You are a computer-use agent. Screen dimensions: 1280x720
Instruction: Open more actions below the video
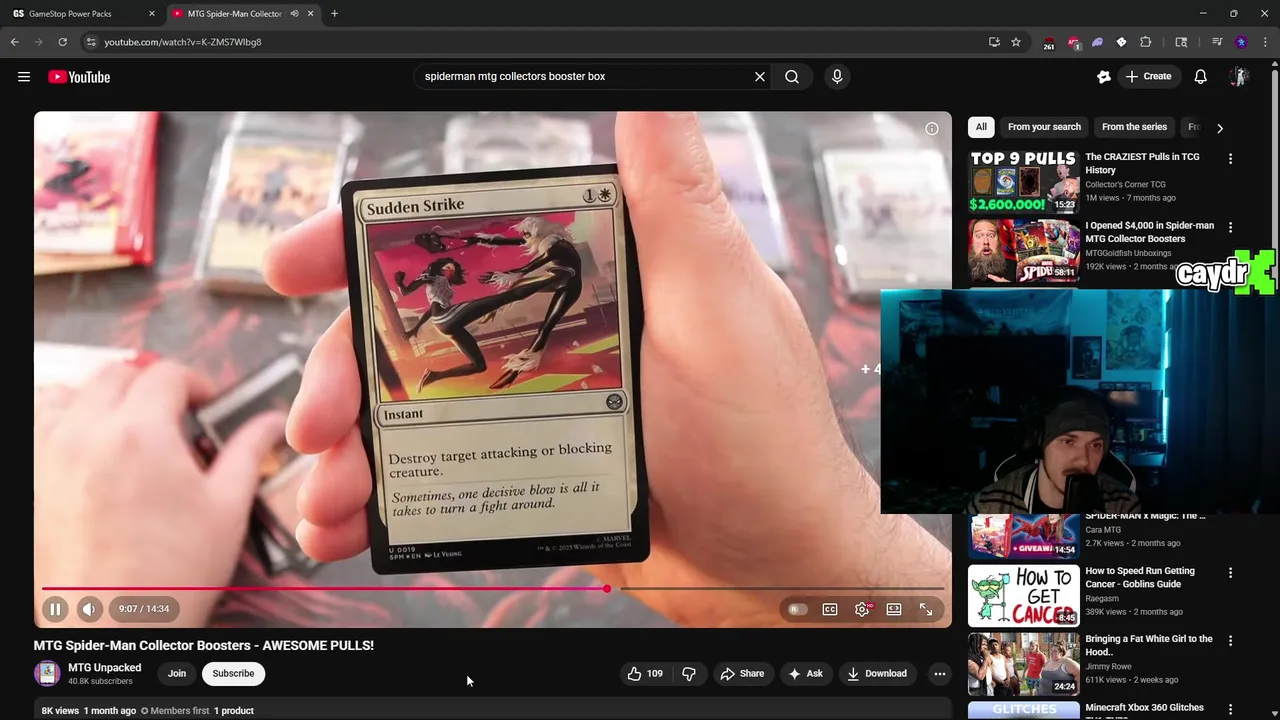click(939, 674)
